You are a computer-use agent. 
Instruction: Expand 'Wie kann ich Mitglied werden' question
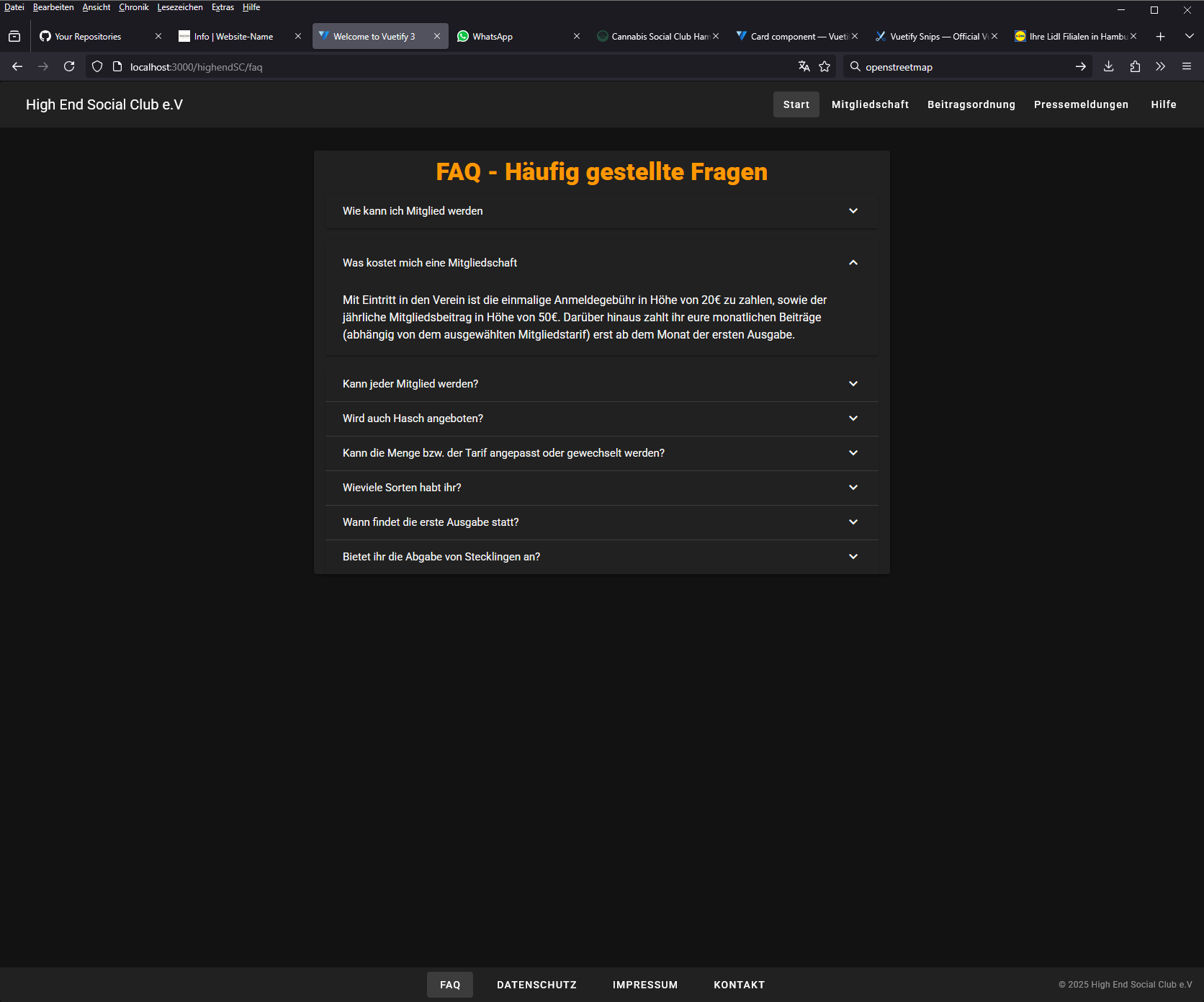click(601, 211)
